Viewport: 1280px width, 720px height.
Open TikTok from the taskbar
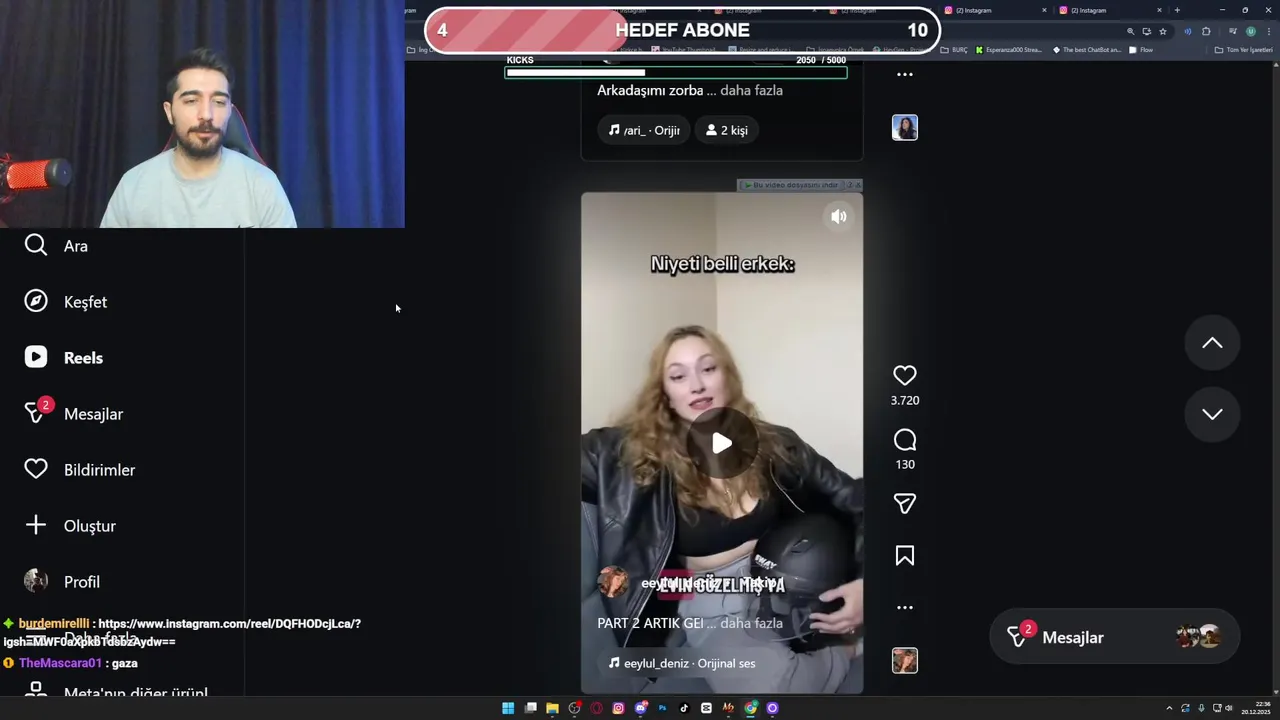tap(684, 708)
